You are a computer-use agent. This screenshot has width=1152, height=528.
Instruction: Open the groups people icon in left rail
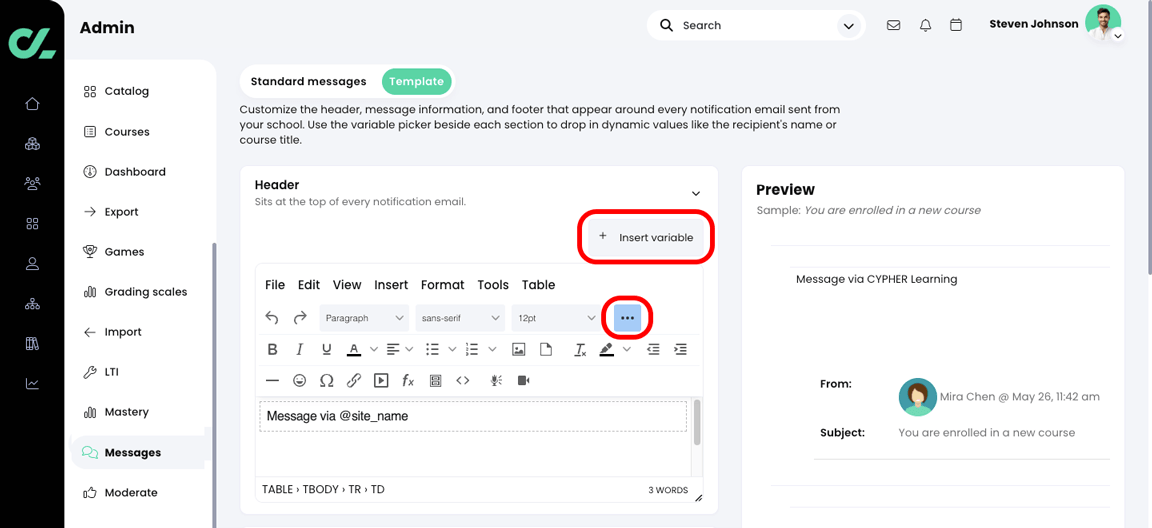click(x=32, y=184)
